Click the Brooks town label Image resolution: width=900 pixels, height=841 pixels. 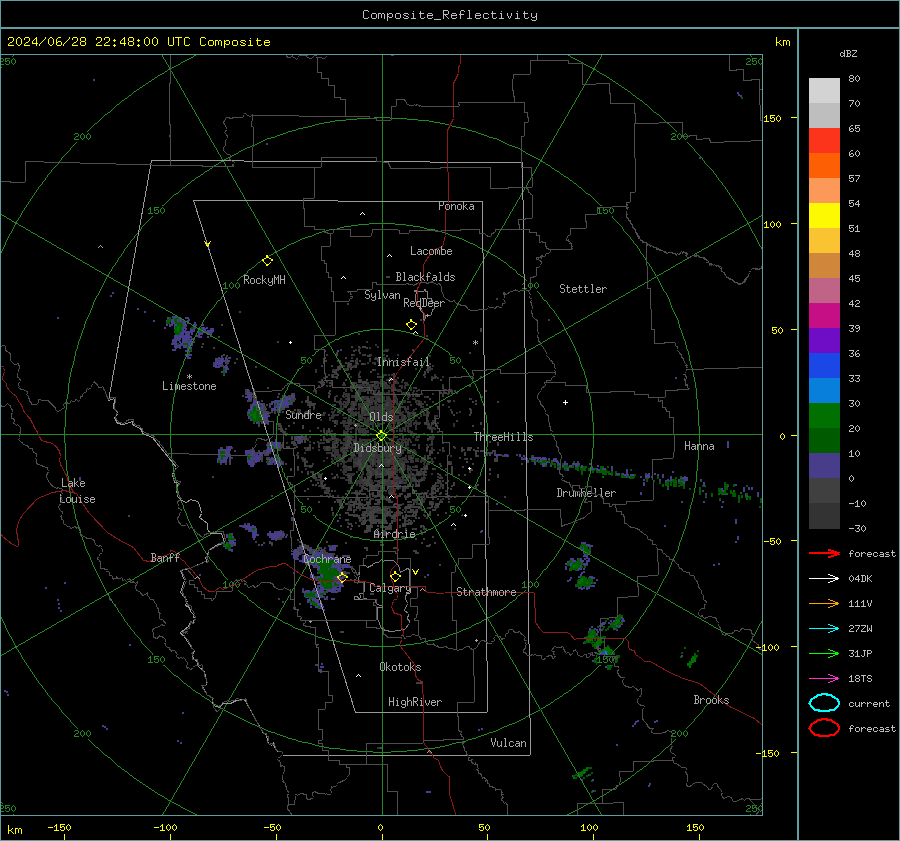click(x=711, y=700)
